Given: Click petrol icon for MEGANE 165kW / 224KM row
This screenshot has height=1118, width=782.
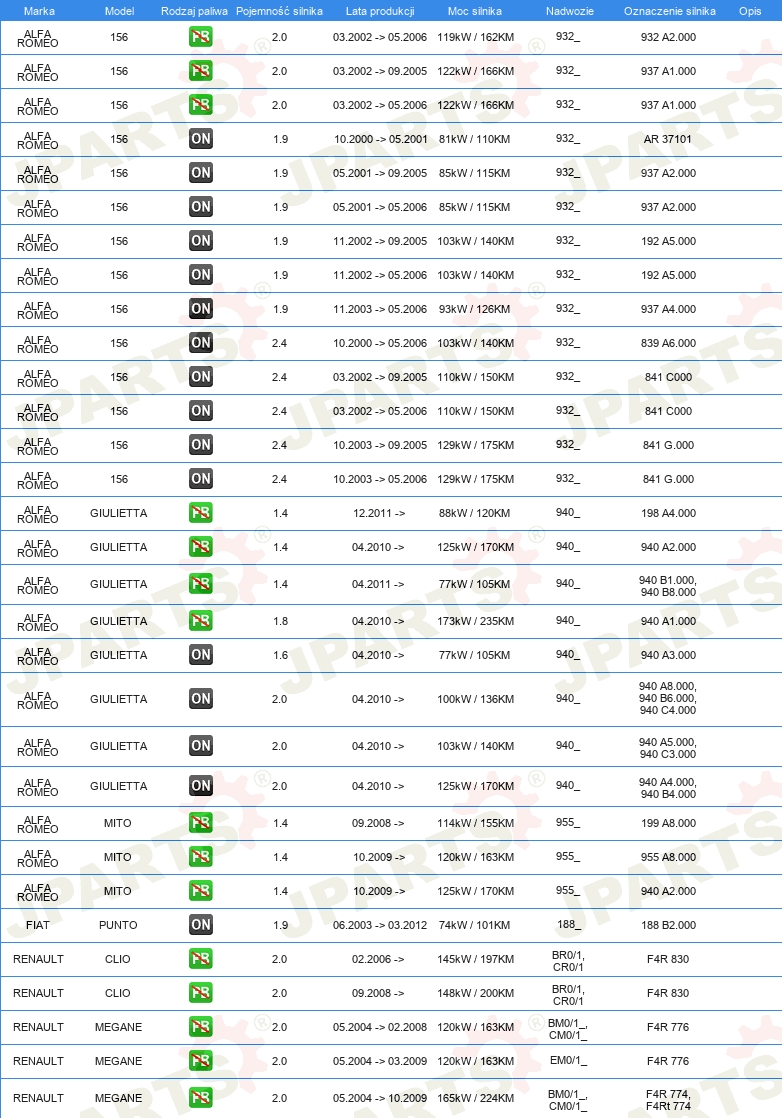Looking at the screenshot, I should (x=201, y=1098).
